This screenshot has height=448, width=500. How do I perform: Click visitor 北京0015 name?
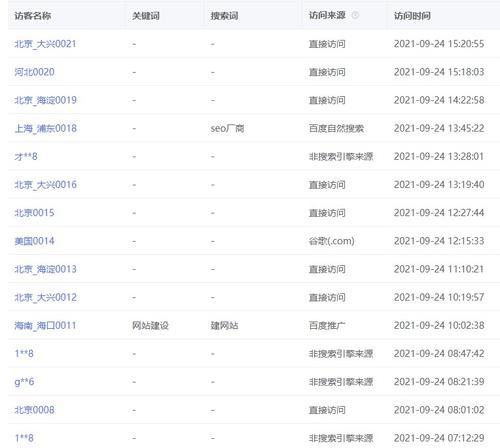click(x=34, y=213)
